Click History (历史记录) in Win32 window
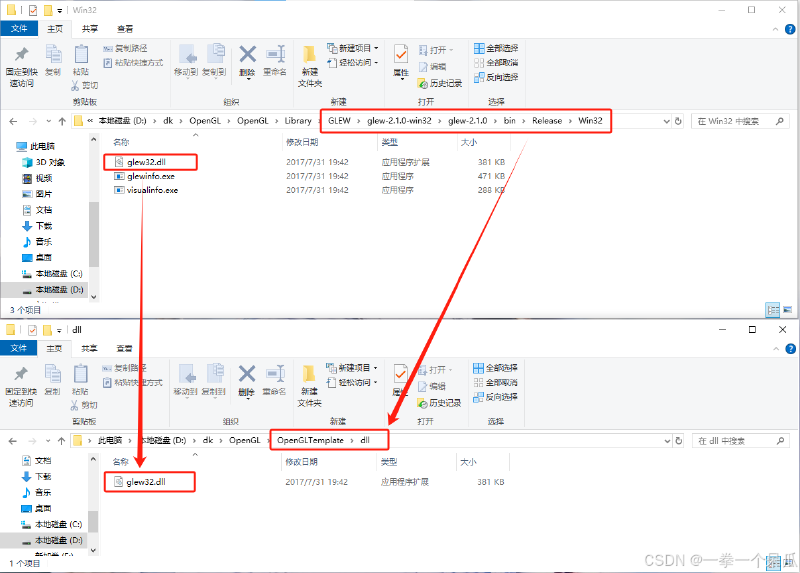The width and height of the screenshot is (800, 573). coord(440,83)
